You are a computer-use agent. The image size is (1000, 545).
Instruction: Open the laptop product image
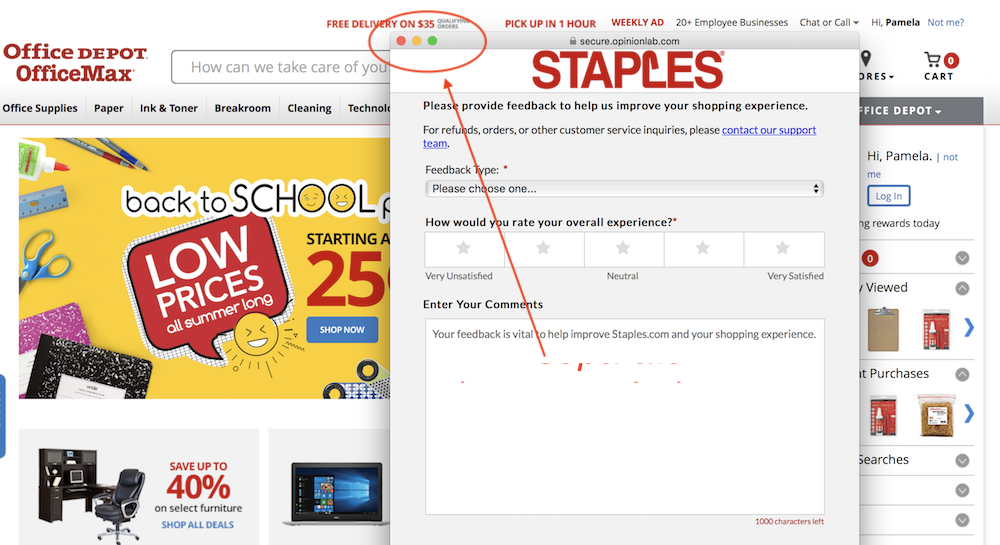[335, 494]
